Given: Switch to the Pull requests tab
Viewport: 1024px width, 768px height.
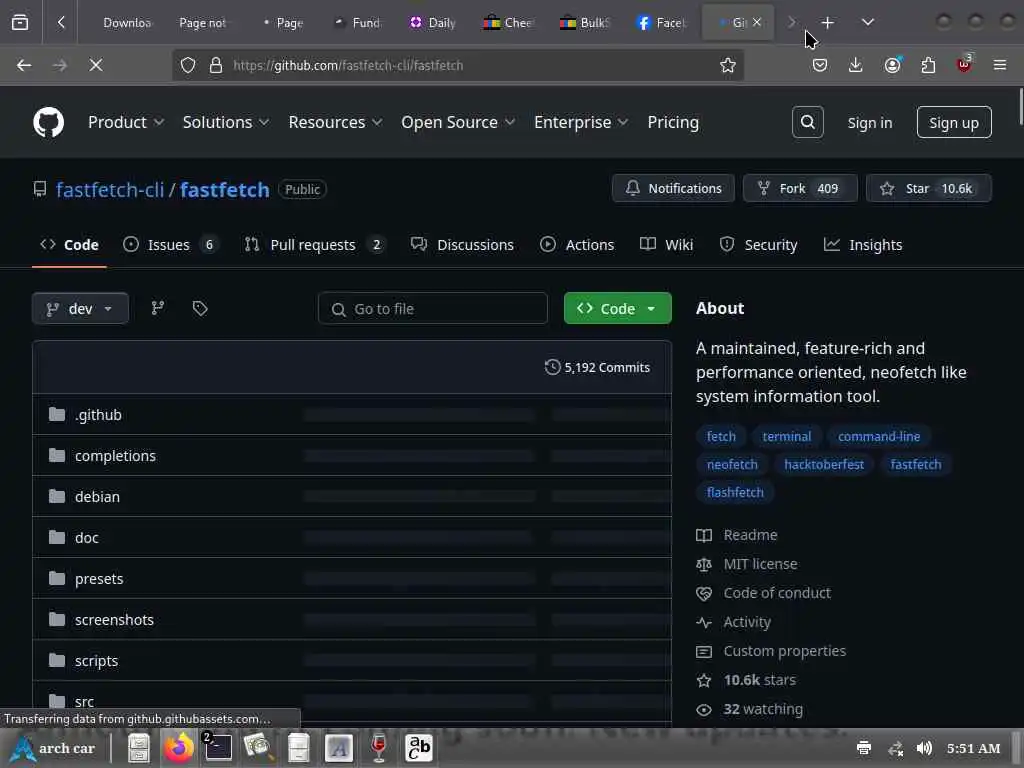Looking at the screenshot, I should coord(315,245).
